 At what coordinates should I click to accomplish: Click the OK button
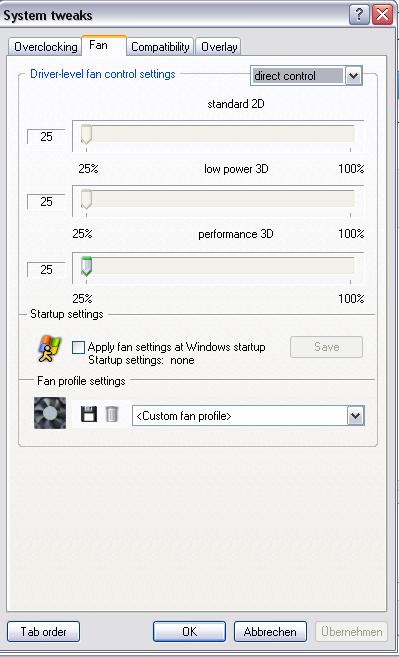point(189,631)
